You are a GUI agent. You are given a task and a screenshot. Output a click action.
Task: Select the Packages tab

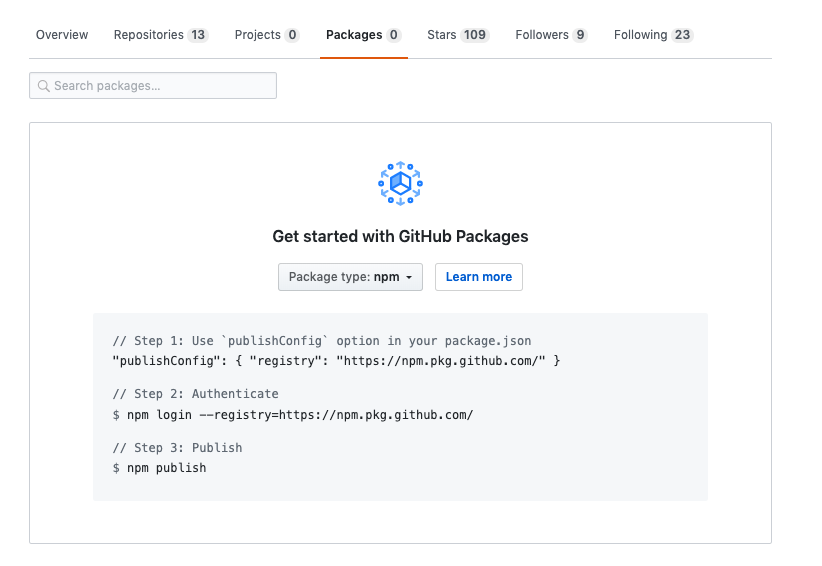click(x=354, y=35)
